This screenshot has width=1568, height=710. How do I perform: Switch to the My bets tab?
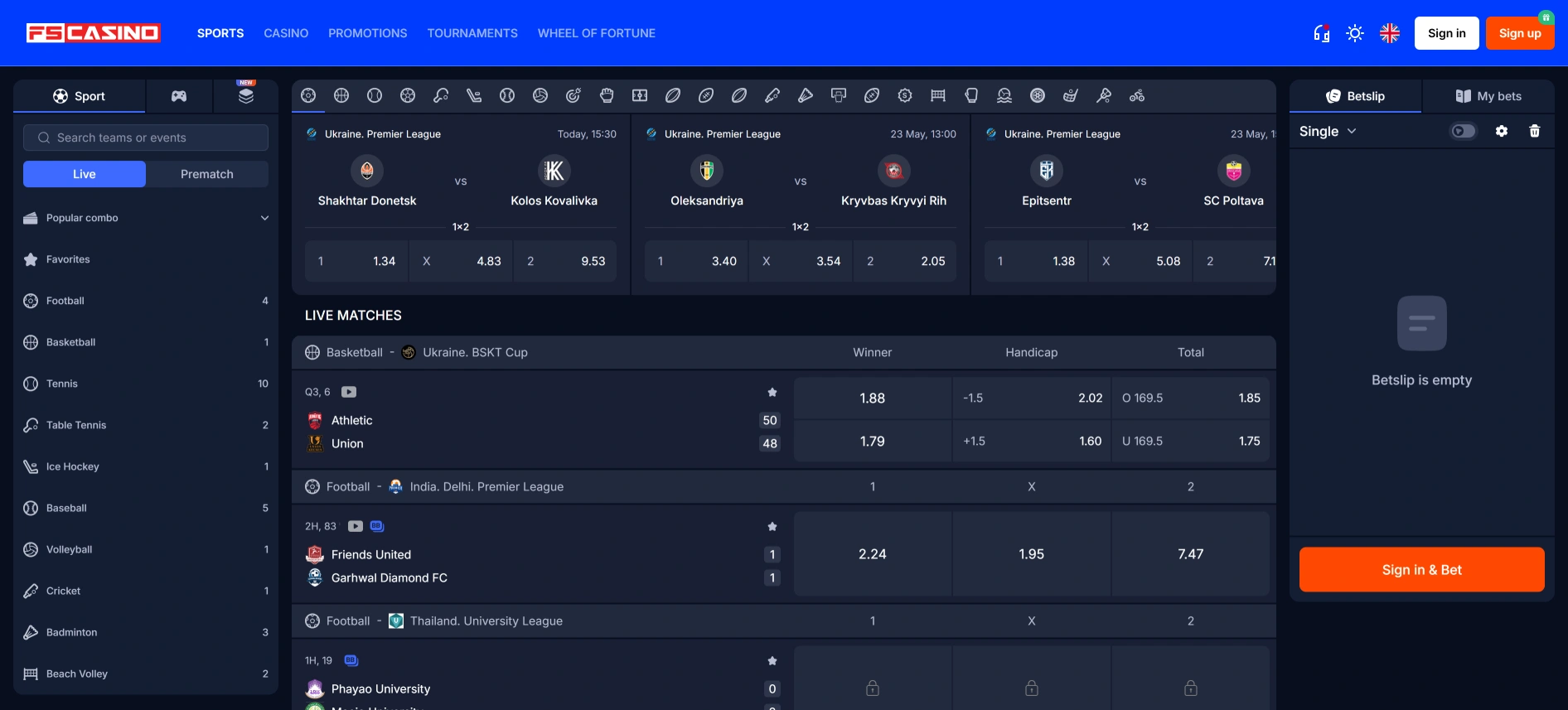(x=1488, y=96)
